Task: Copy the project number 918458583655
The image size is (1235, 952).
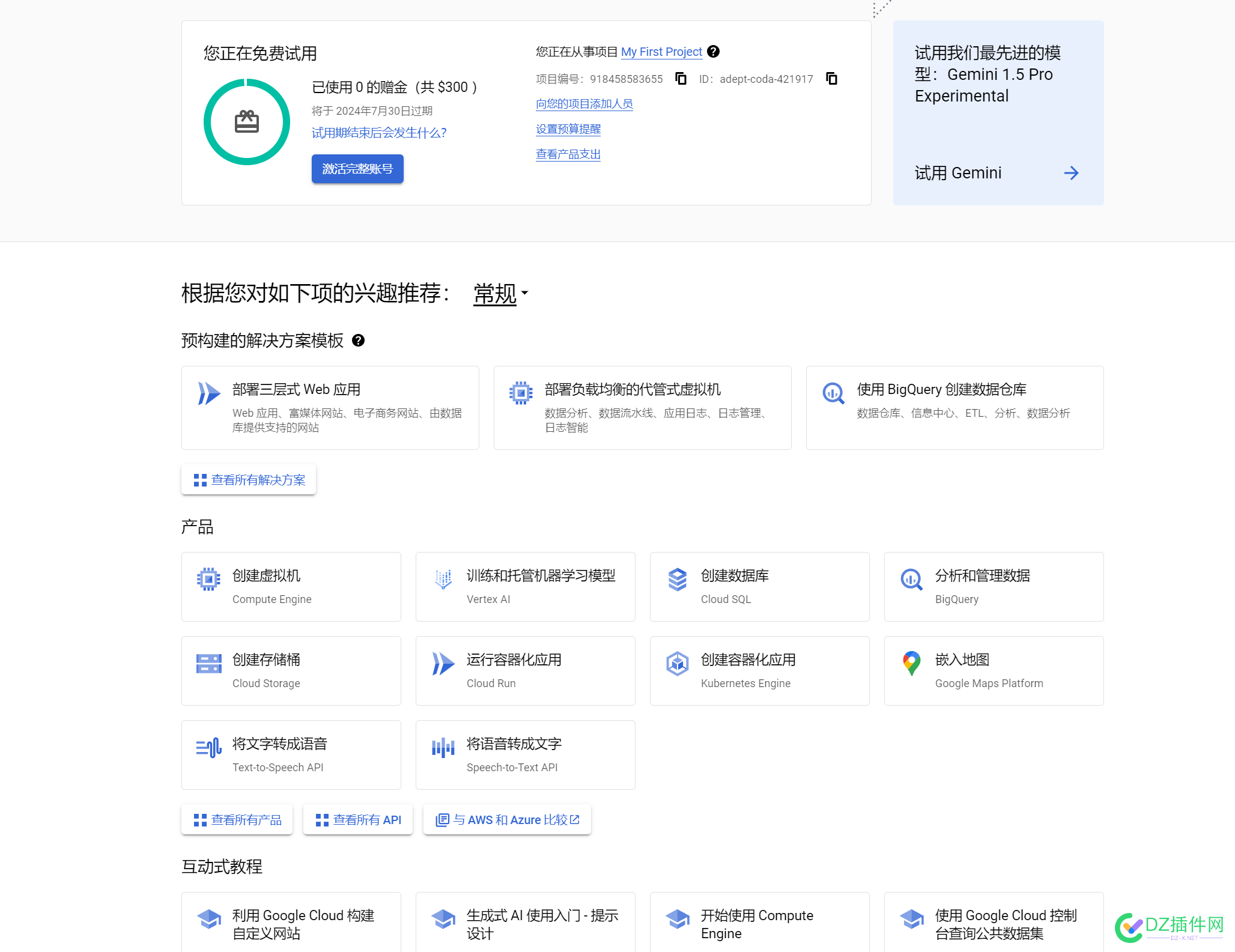Action: tap(681, 79)
